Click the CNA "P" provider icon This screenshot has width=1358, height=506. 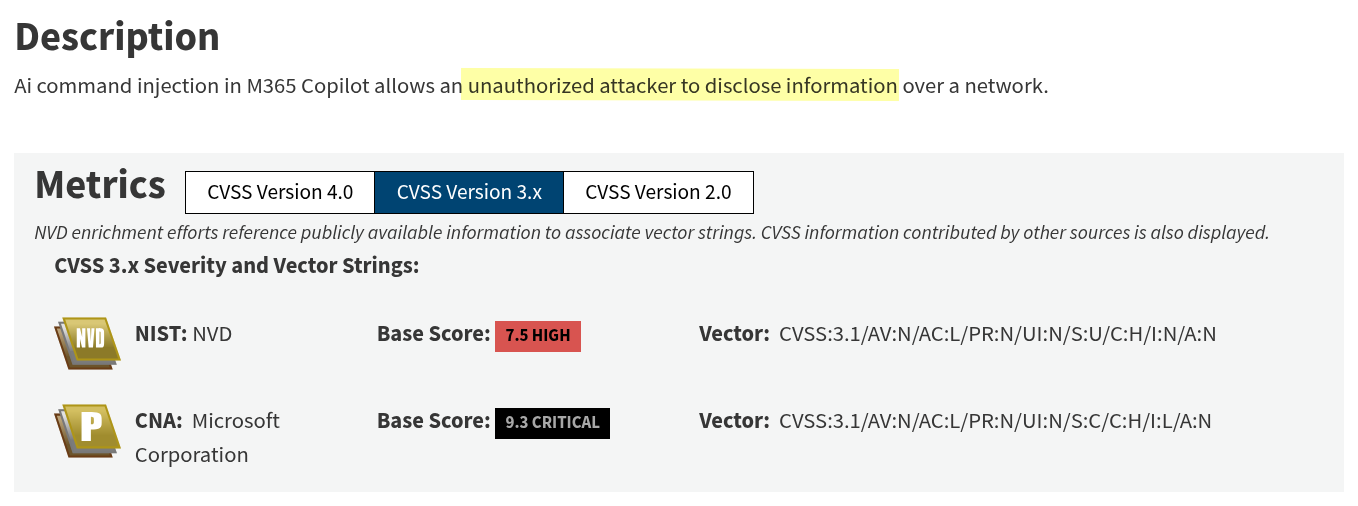pos(87,429)
